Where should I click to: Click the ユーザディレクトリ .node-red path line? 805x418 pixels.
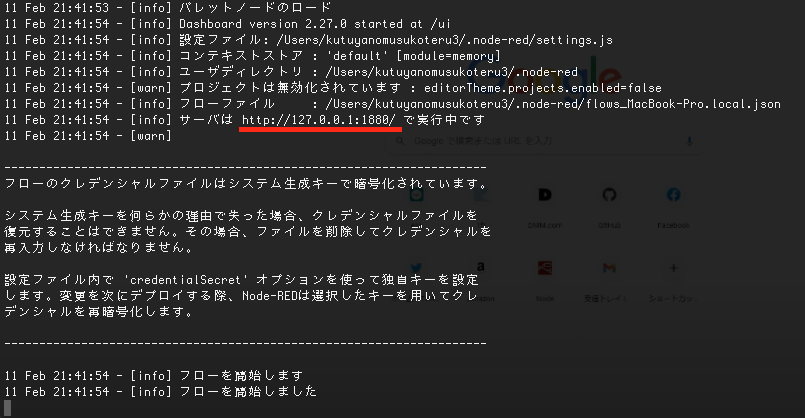pos(291,72)
